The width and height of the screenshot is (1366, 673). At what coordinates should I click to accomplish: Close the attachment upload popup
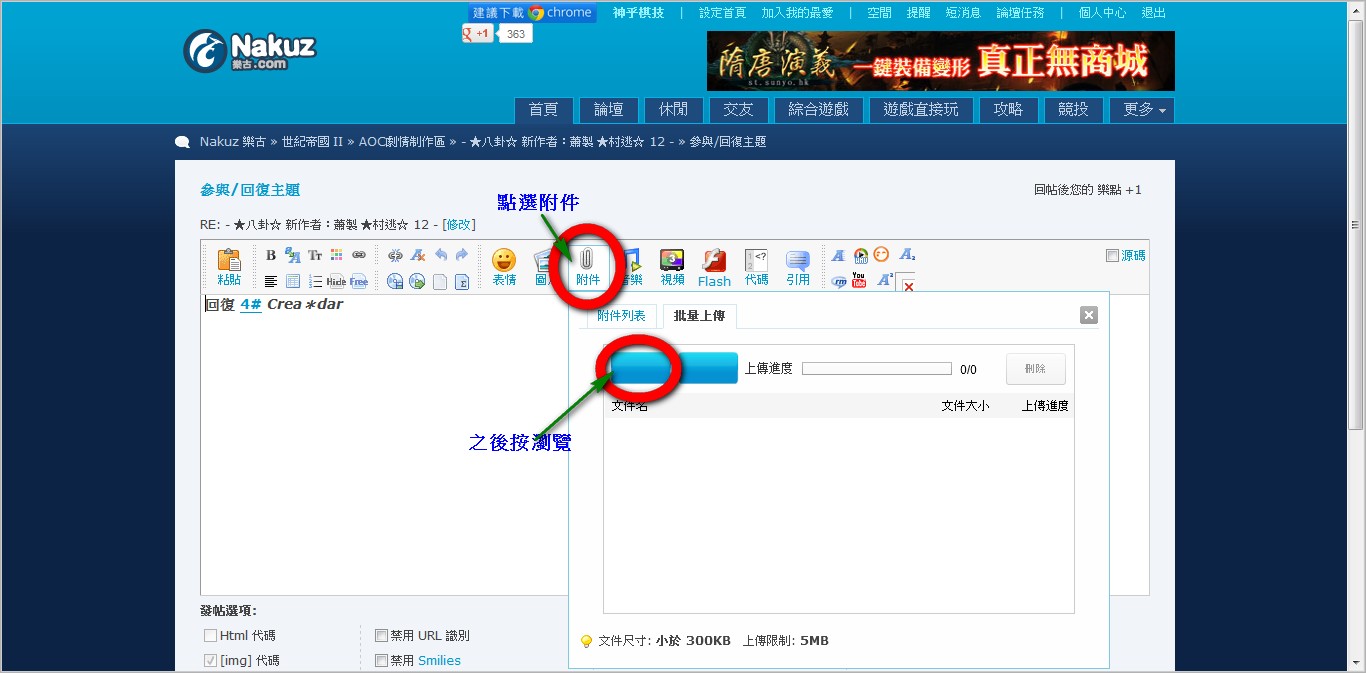[1089, 315]
